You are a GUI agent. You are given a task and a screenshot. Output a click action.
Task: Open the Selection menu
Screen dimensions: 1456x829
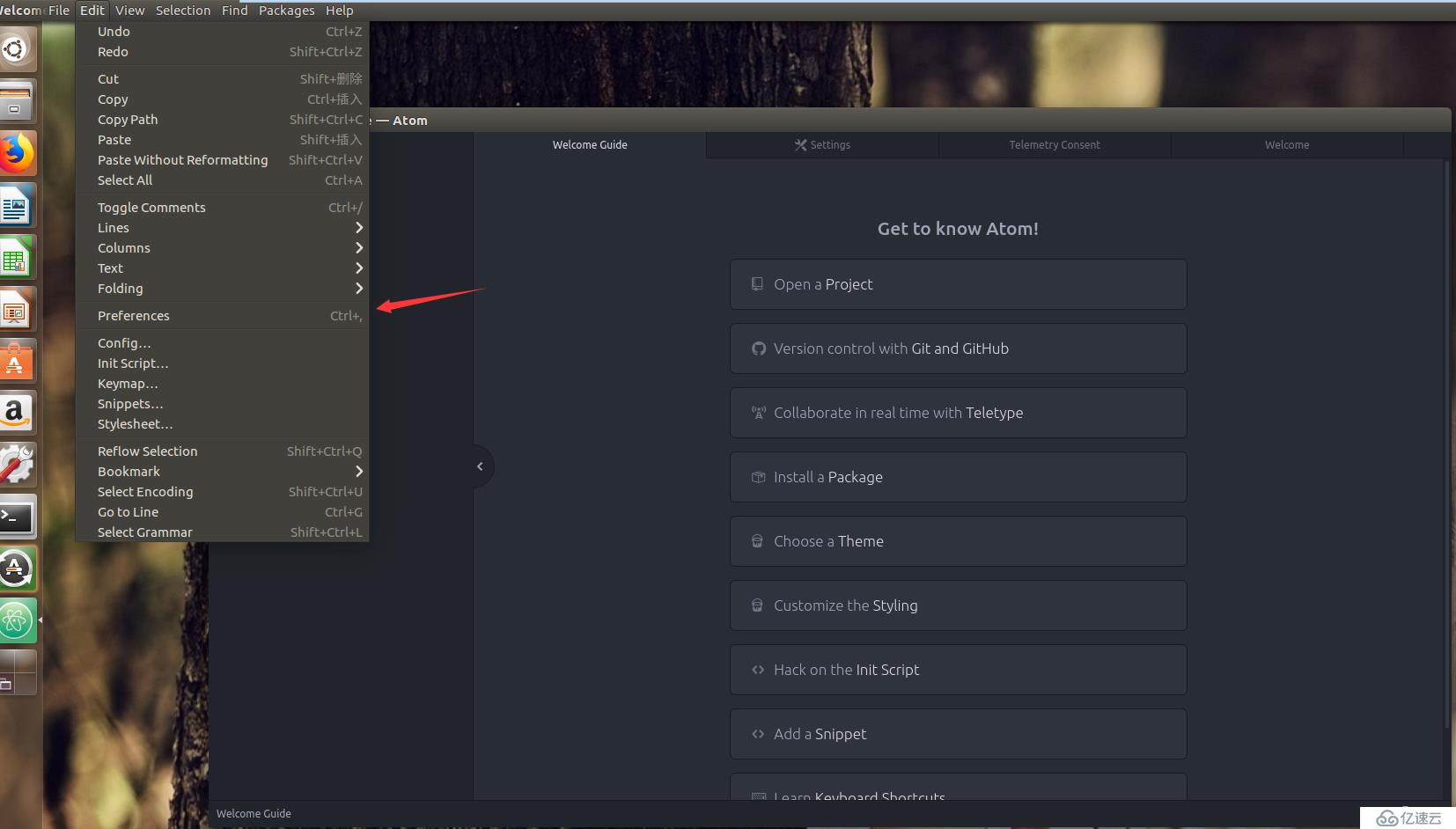(x=183, y=11)
